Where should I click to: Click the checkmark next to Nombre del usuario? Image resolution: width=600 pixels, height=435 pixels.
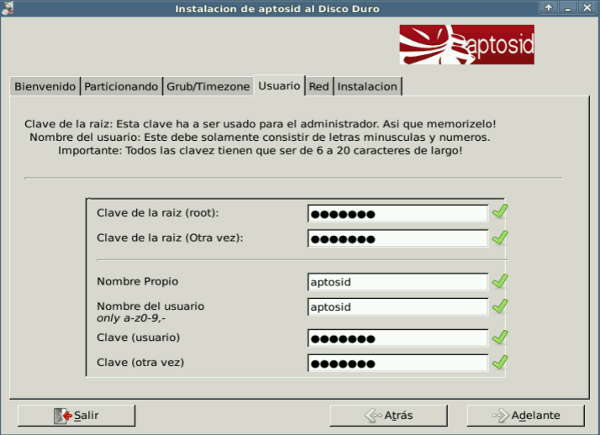pyautogui.click(x=500, y=306)
